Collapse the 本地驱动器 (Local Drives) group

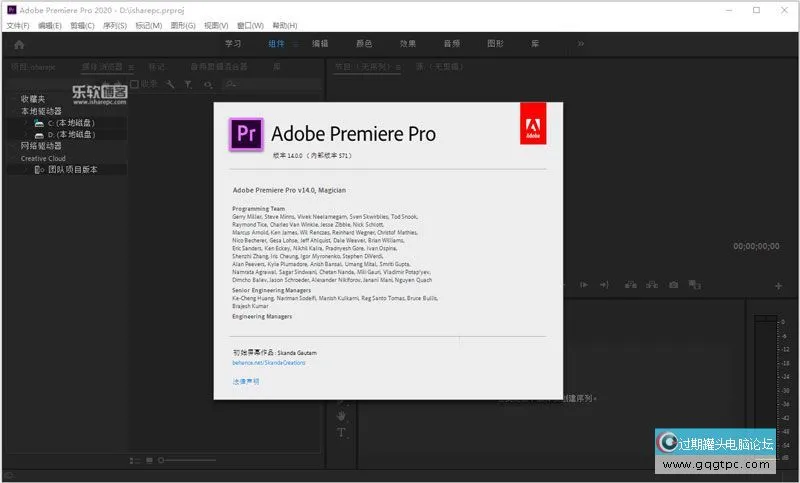click(14, 111)
